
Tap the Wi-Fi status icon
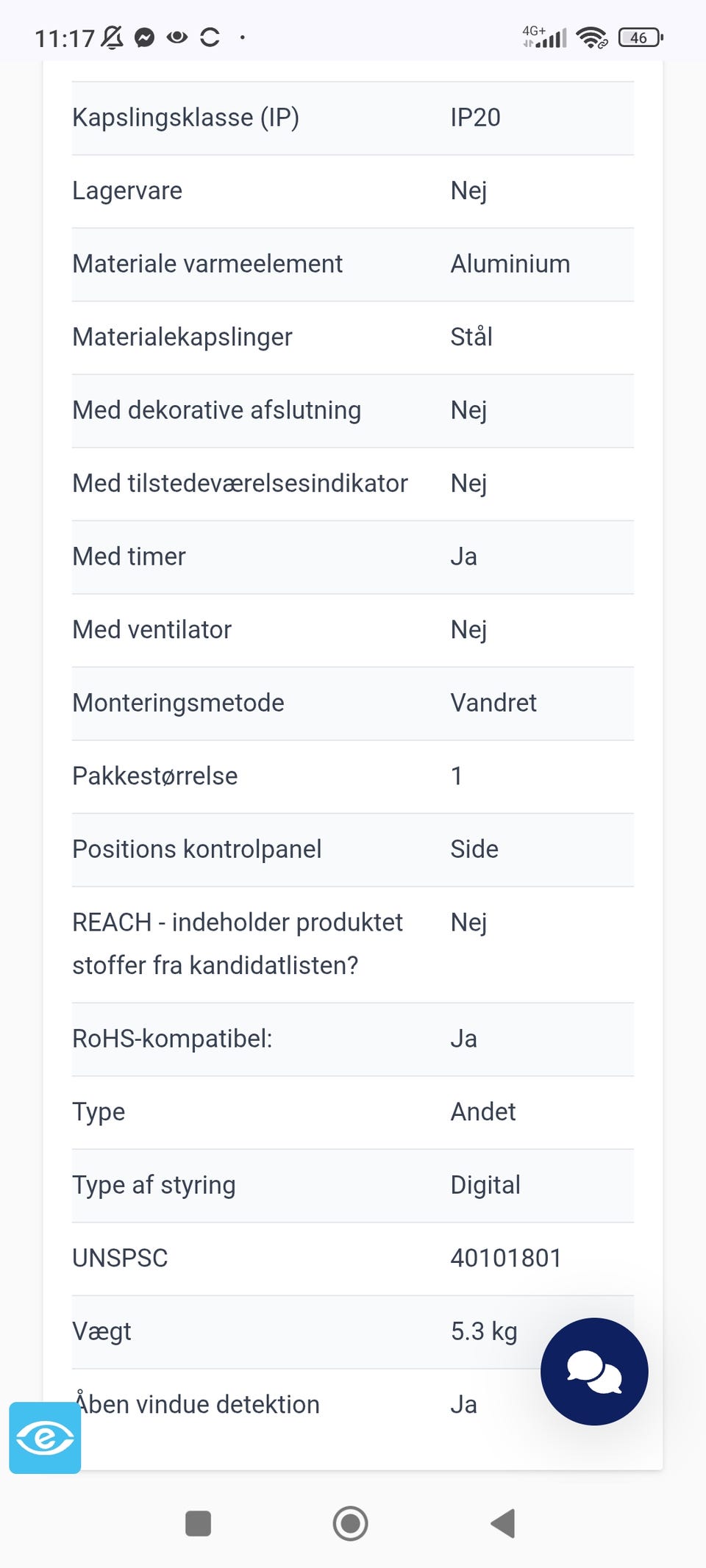point(591,37)
